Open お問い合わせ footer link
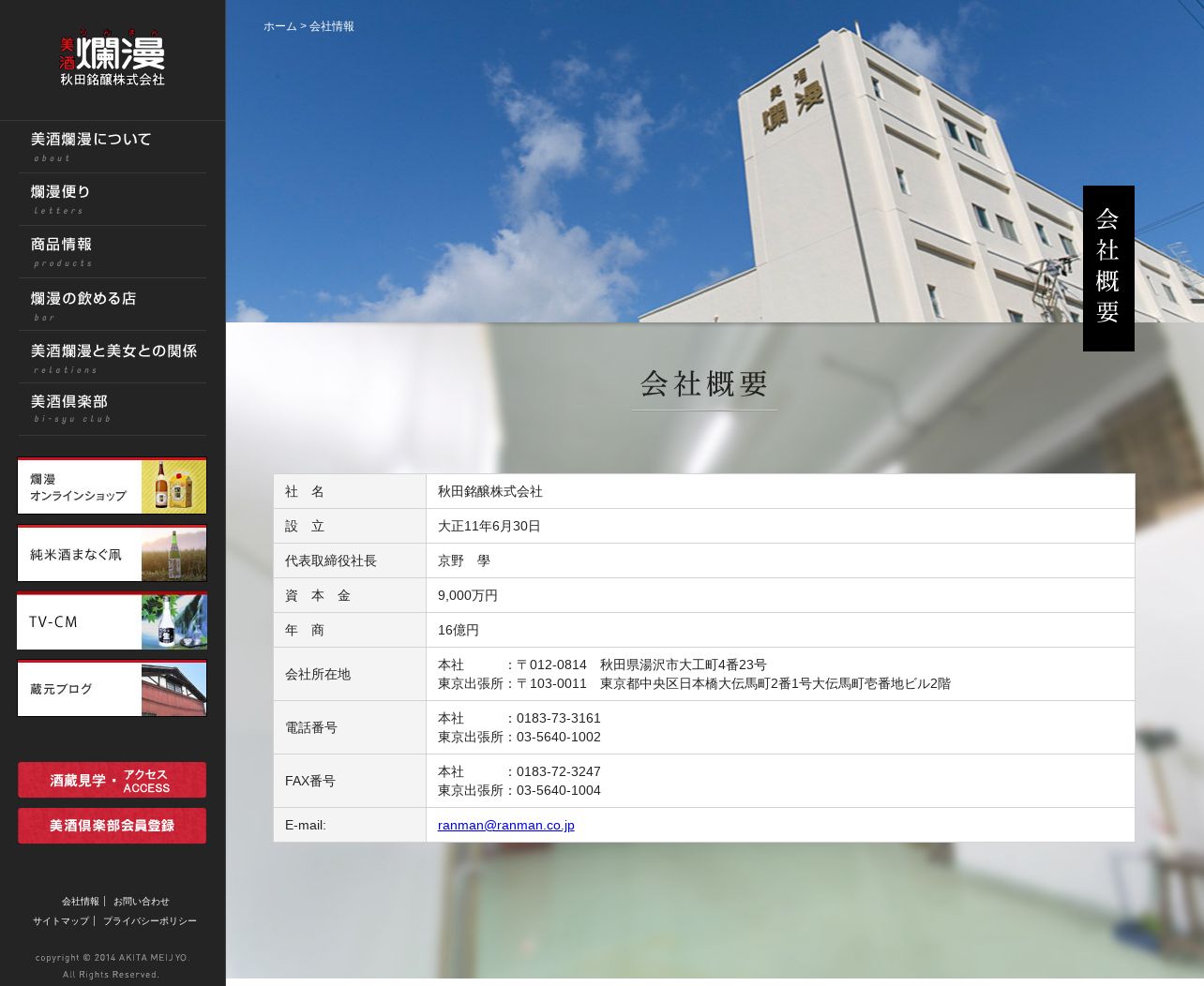Screen dimensions: 1204x986 (142, 902)
